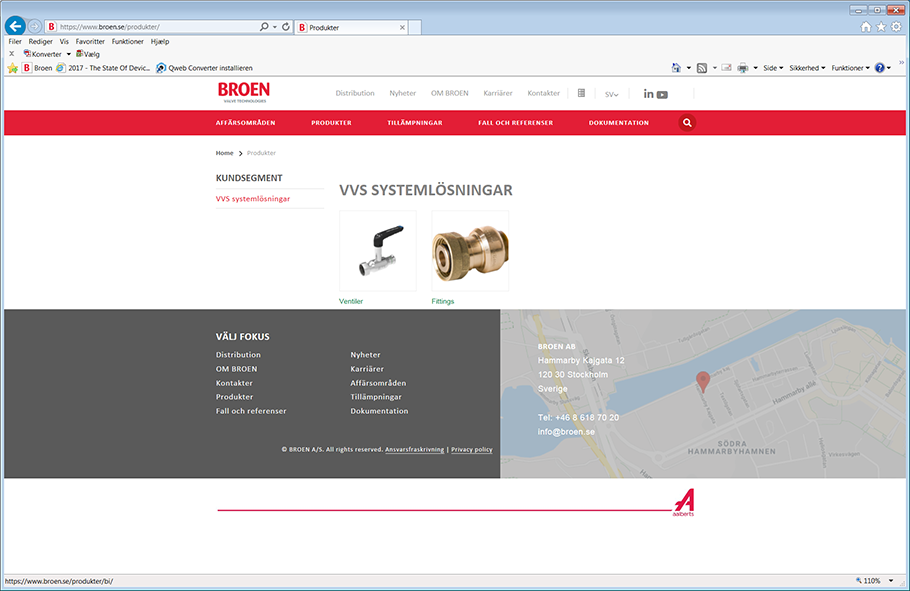
Task: Open the address bar search dropdown arrow
Action: click(275, 27)
